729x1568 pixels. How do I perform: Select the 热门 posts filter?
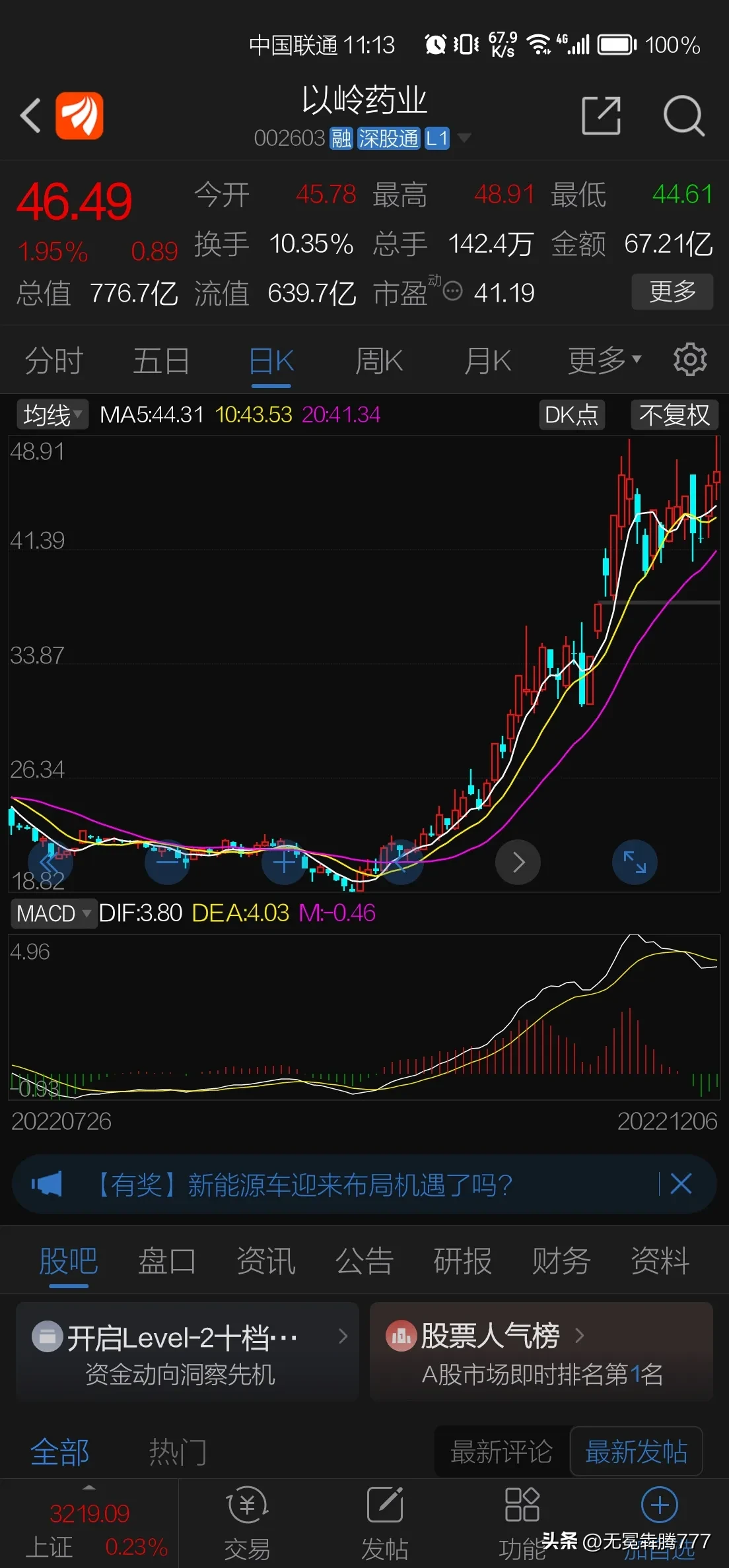(x=178, y=1453)
